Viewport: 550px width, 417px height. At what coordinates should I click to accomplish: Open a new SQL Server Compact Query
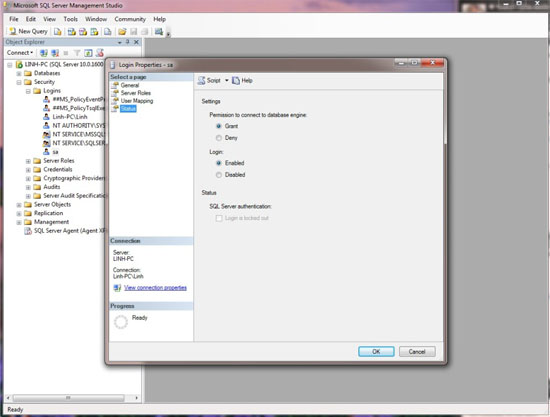click(108, 32)
